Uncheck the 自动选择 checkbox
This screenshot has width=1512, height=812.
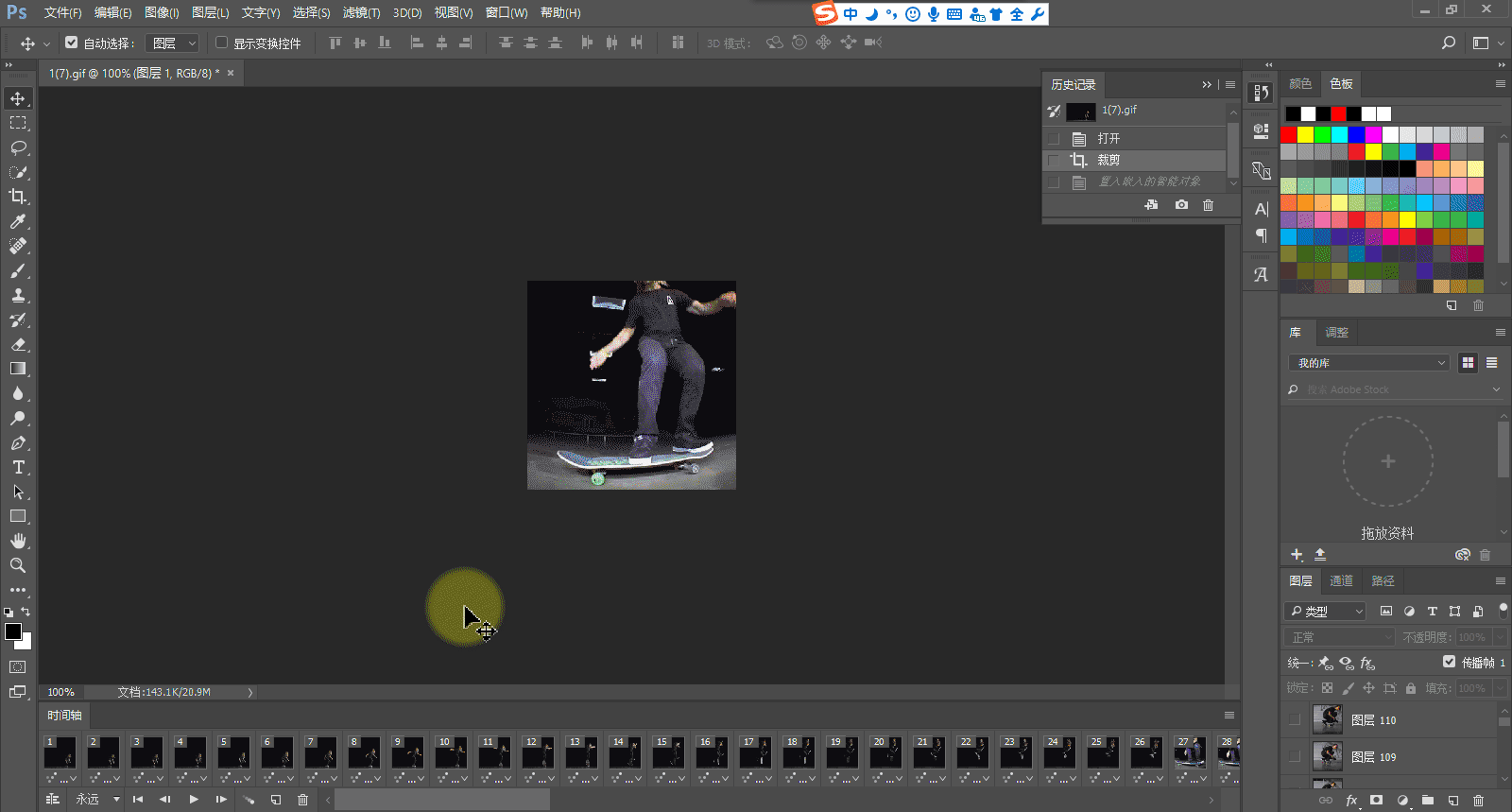[x=72, y=43]
